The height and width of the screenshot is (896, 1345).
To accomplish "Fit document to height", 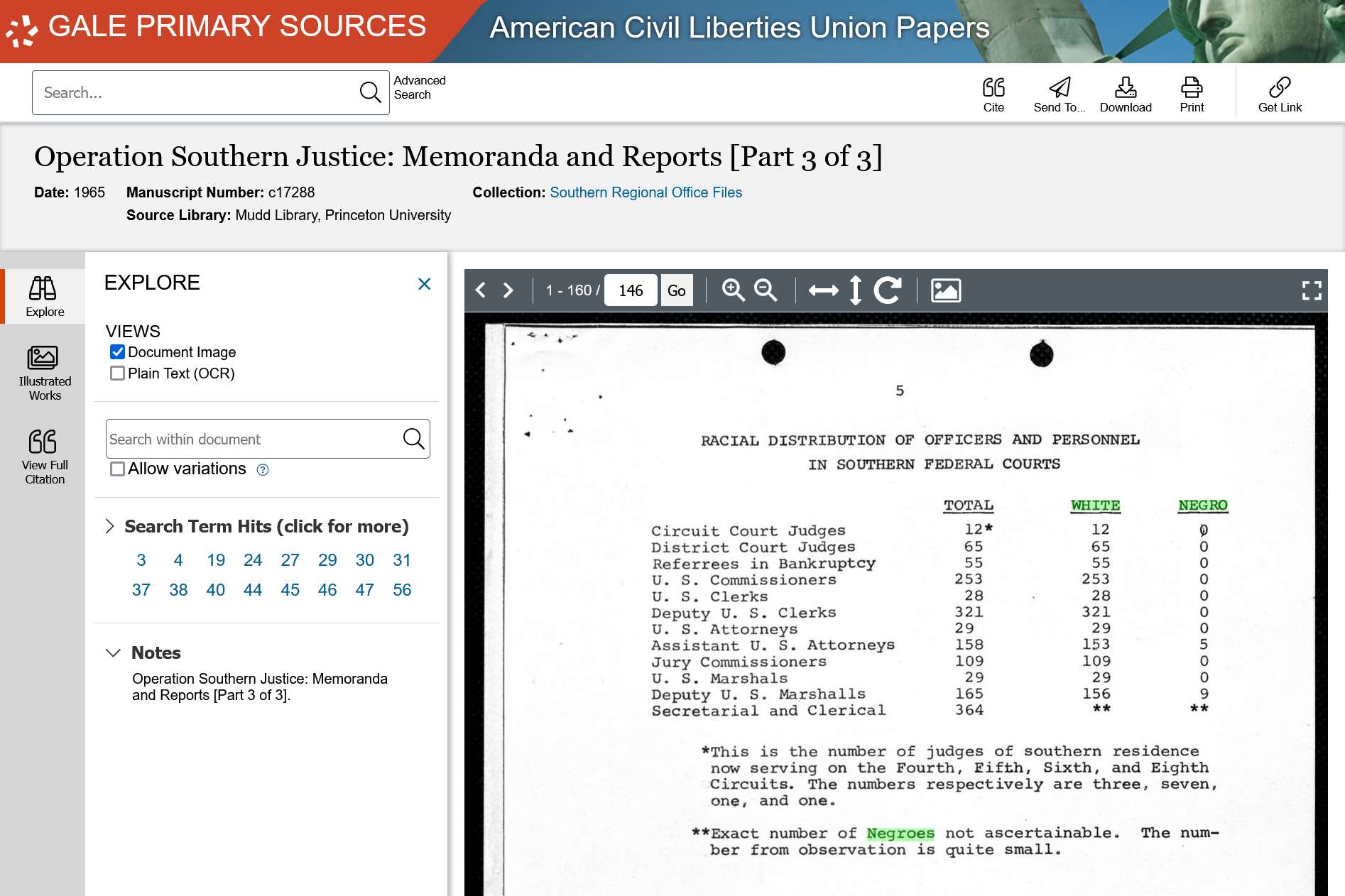I will tap(856, 290).
